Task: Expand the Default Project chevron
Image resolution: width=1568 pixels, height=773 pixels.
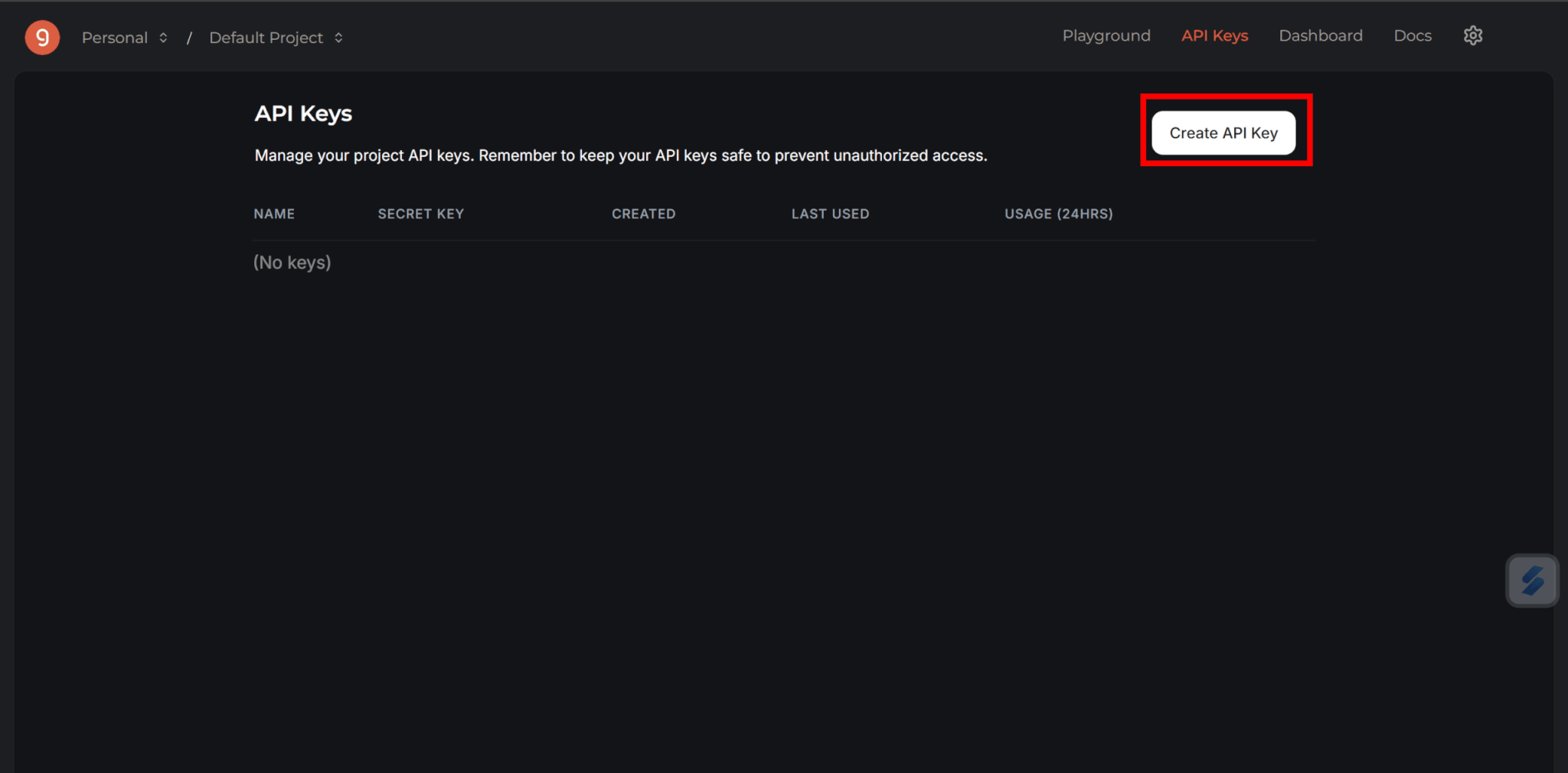Action: coord(338,38)
